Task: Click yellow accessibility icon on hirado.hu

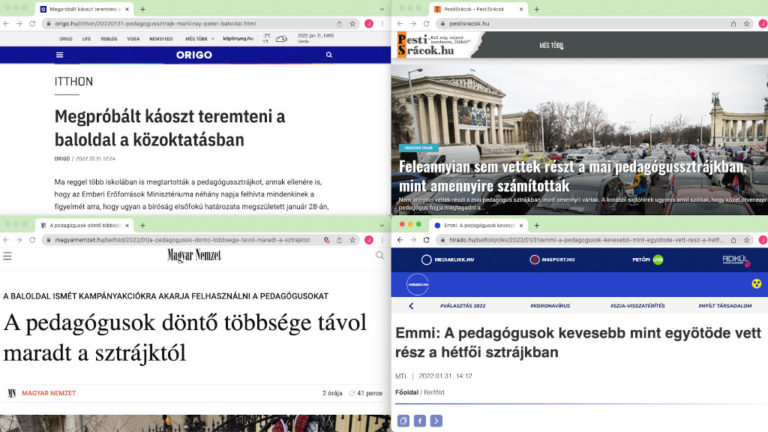Action: pos(756,284)
